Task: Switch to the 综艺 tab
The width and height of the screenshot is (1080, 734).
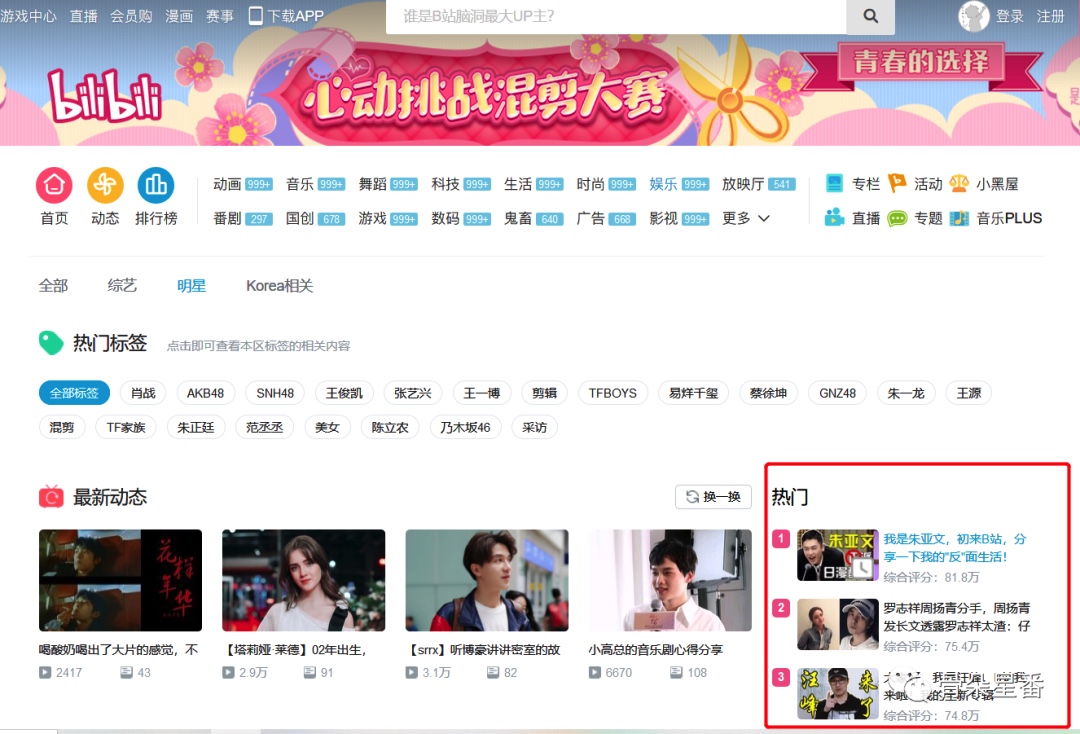Action: (122, 286)
